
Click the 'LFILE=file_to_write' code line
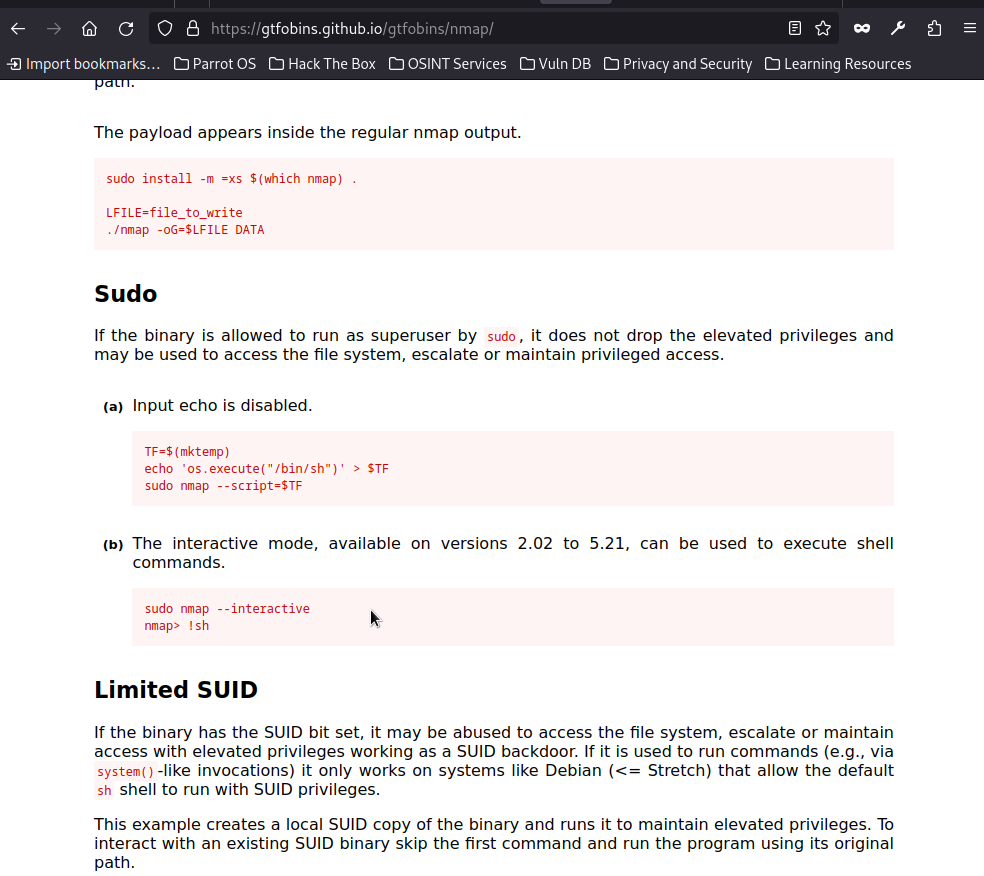coord(174,213)
